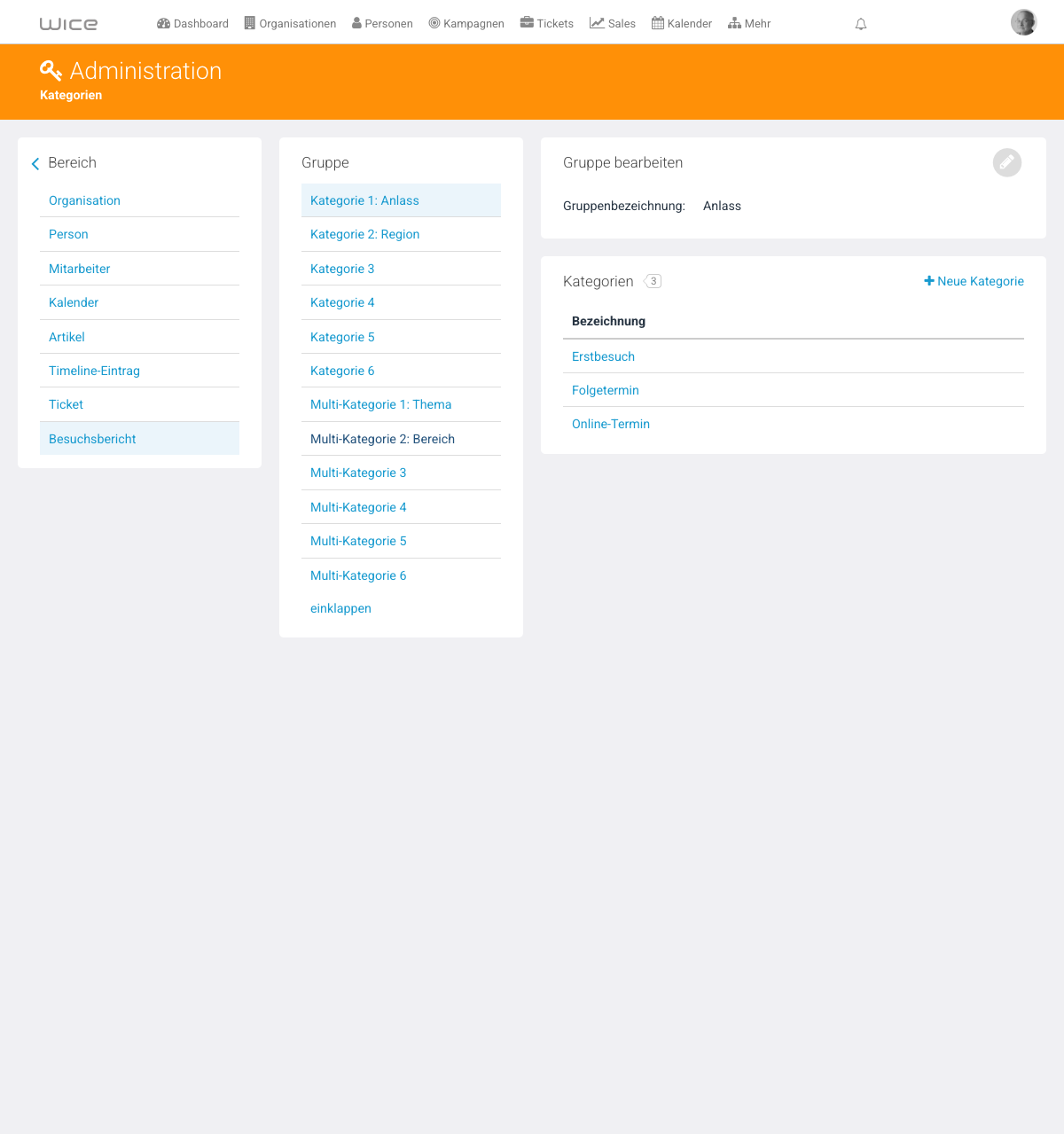
Task: Expand the Mehr menu
Action: pos(749,24)
